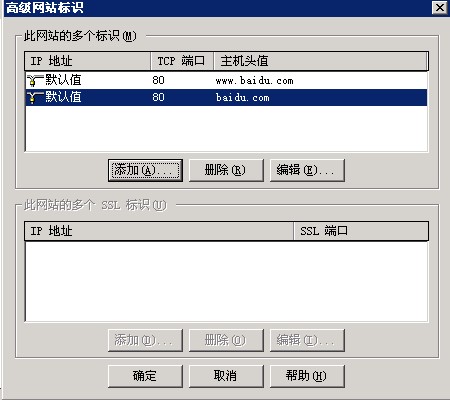
Task: Click the IP 地址 header in SSL list
Action: 159,231
